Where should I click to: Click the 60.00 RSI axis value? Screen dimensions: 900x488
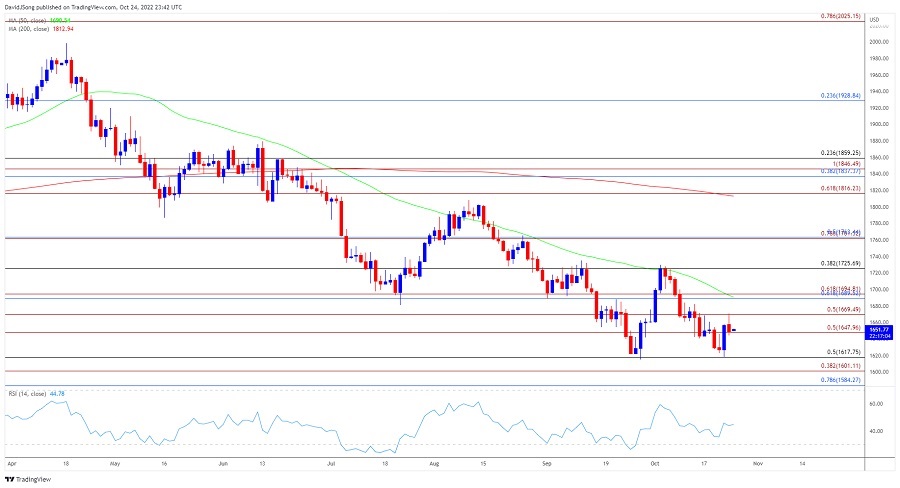(x=876, y=404)
